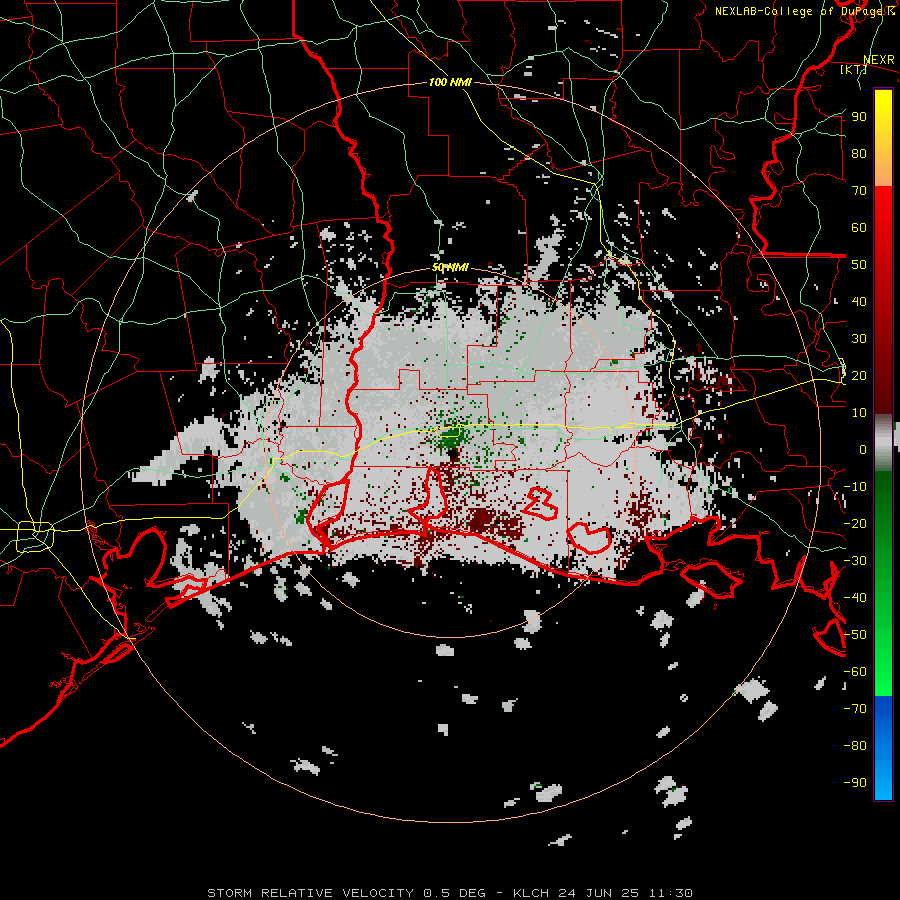Click the NEXLAB-College of DuPage title text
The width and height of the screenshot is (900, 900).
coord(804,11)
